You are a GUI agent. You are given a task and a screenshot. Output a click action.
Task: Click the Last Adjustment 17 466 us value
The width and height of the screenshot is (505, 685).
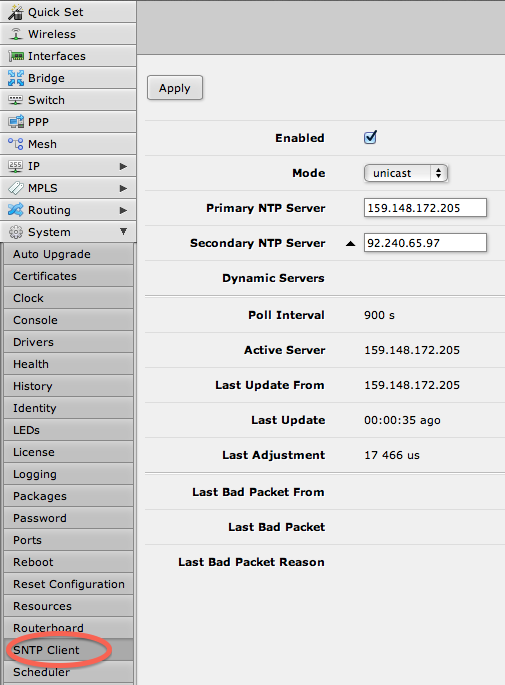(x=392, y=455)
